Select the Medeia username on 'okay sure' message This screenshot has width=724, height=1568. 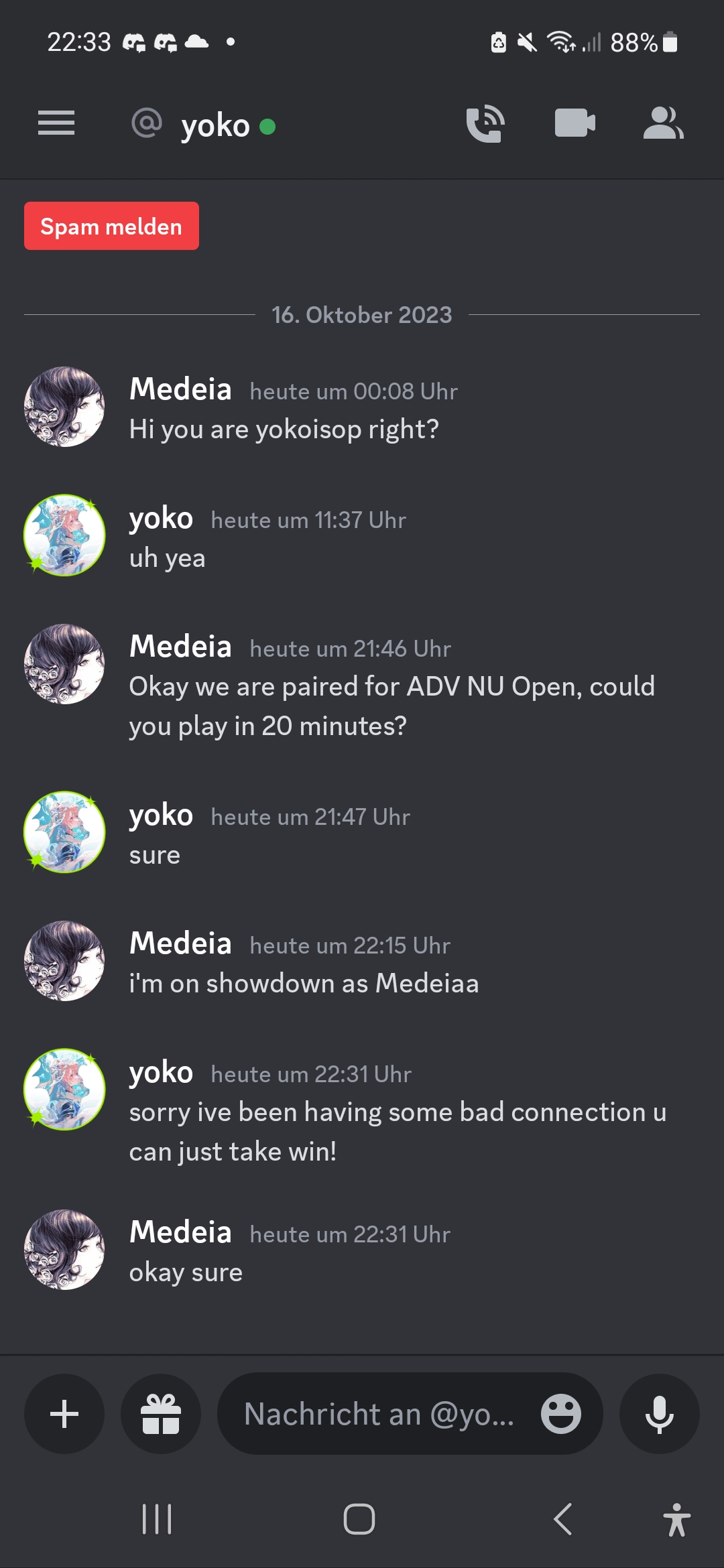coord(180,1232)
